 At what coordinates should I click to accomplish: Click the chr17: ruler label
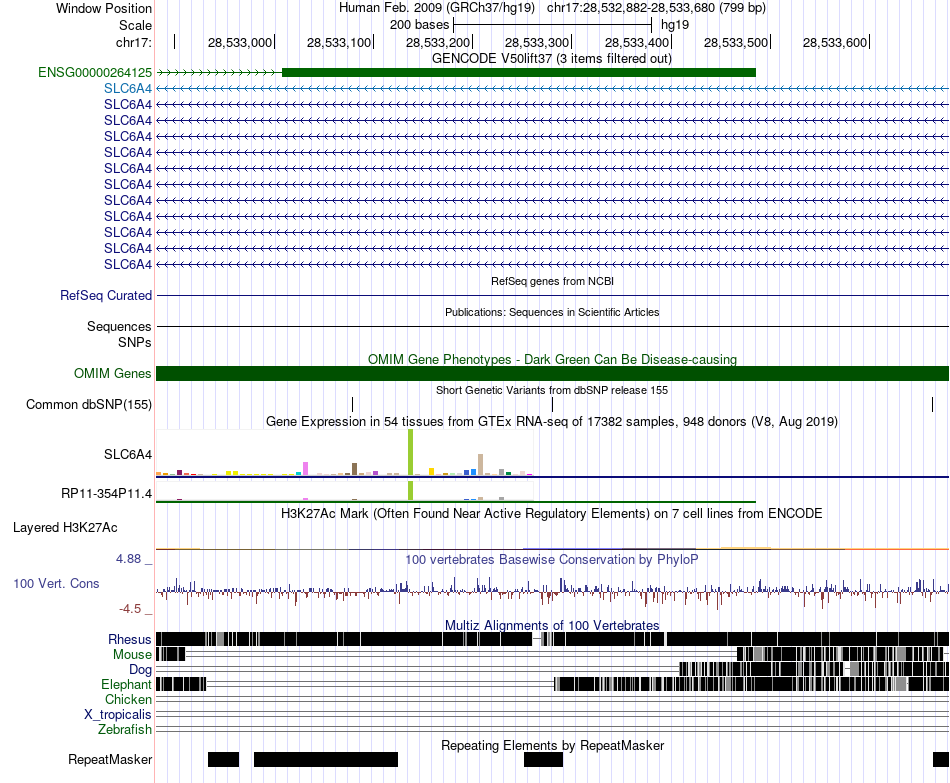[134, 42]
